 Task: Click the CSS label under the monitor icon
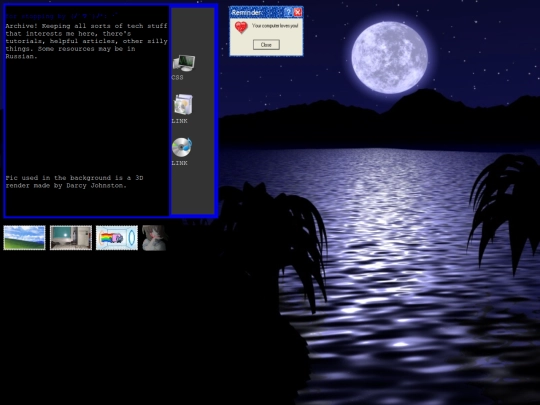point(177,77)
